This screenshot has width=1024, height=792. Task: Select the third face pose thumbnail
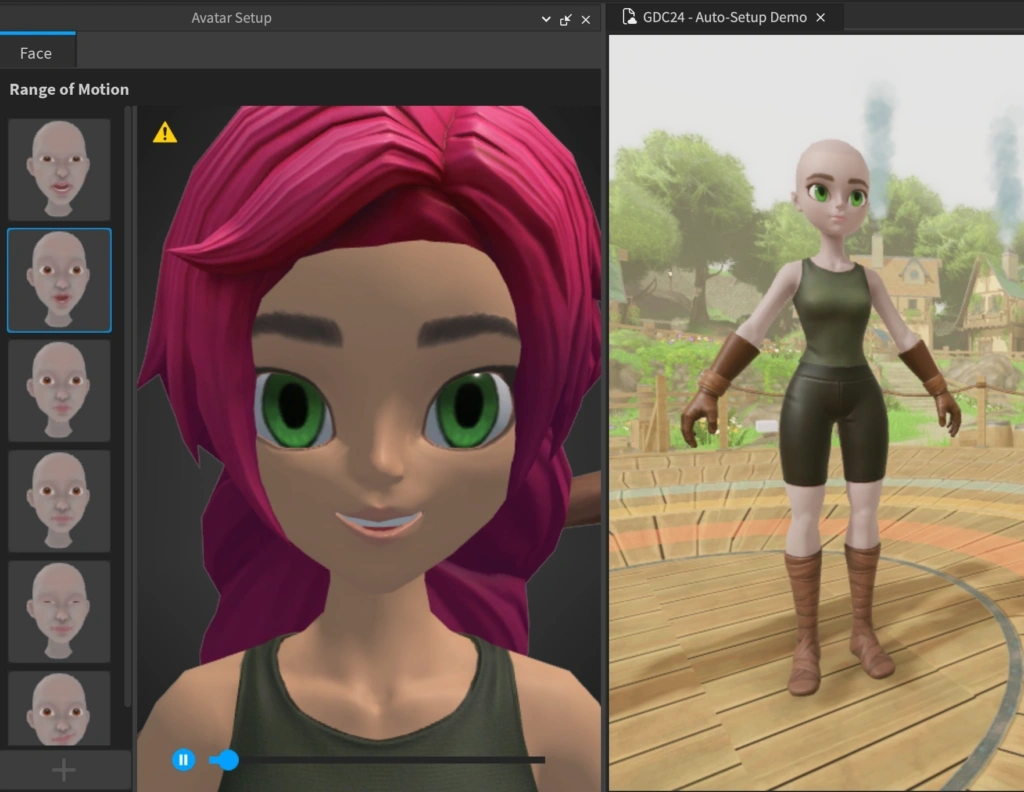[x=59, y=390]
